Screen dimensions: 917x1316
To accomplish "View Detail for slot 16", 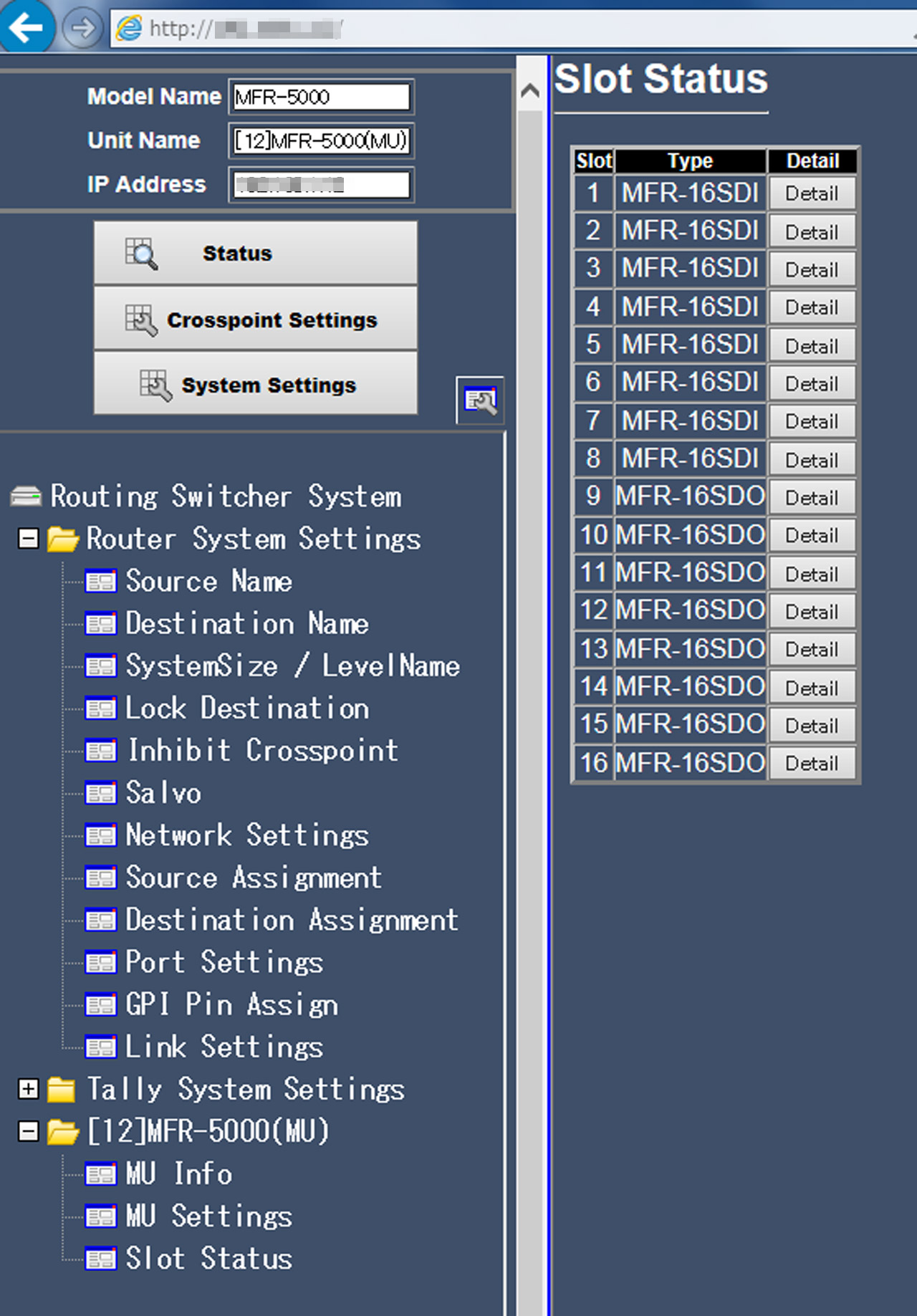I will pos(812,763).
